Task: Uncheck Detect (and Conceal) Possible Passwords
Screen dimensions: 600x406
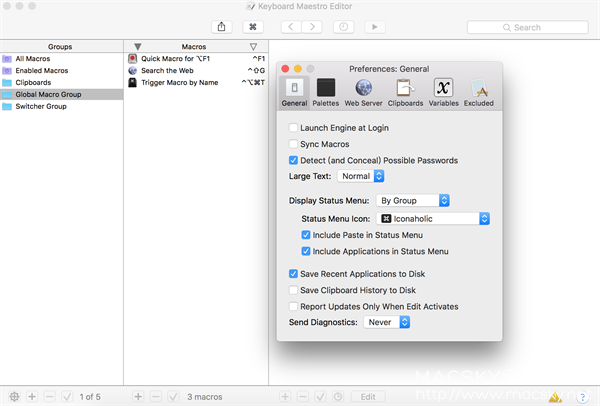Action: tap(293, 160)
